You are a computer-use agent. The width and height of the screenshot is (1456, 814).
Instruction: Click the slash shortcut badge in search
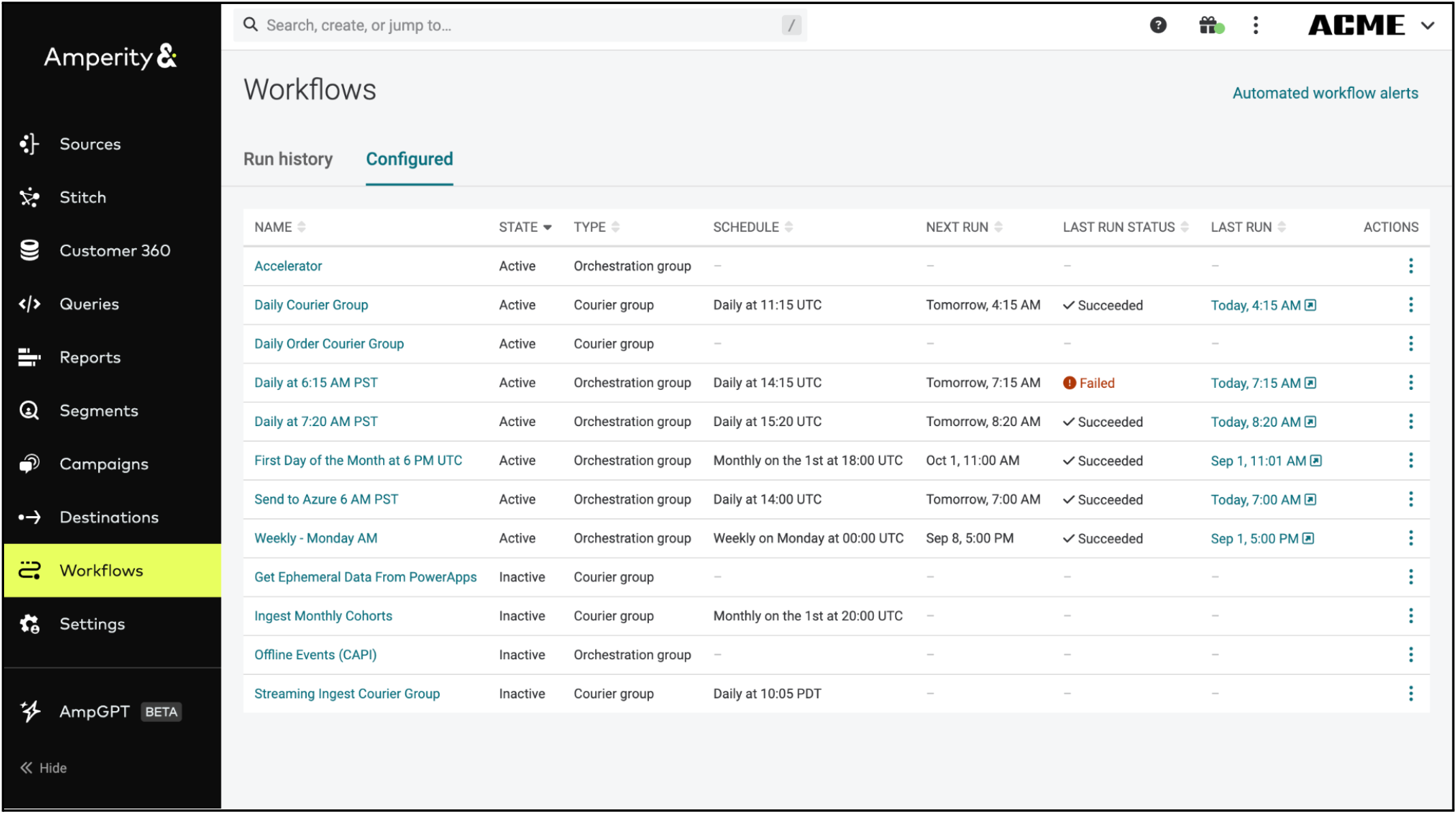(x=791, y=25)
